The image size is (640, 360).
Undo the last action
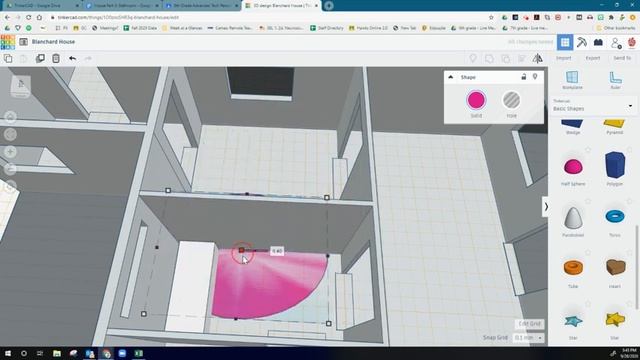click(x=72, y=58)
